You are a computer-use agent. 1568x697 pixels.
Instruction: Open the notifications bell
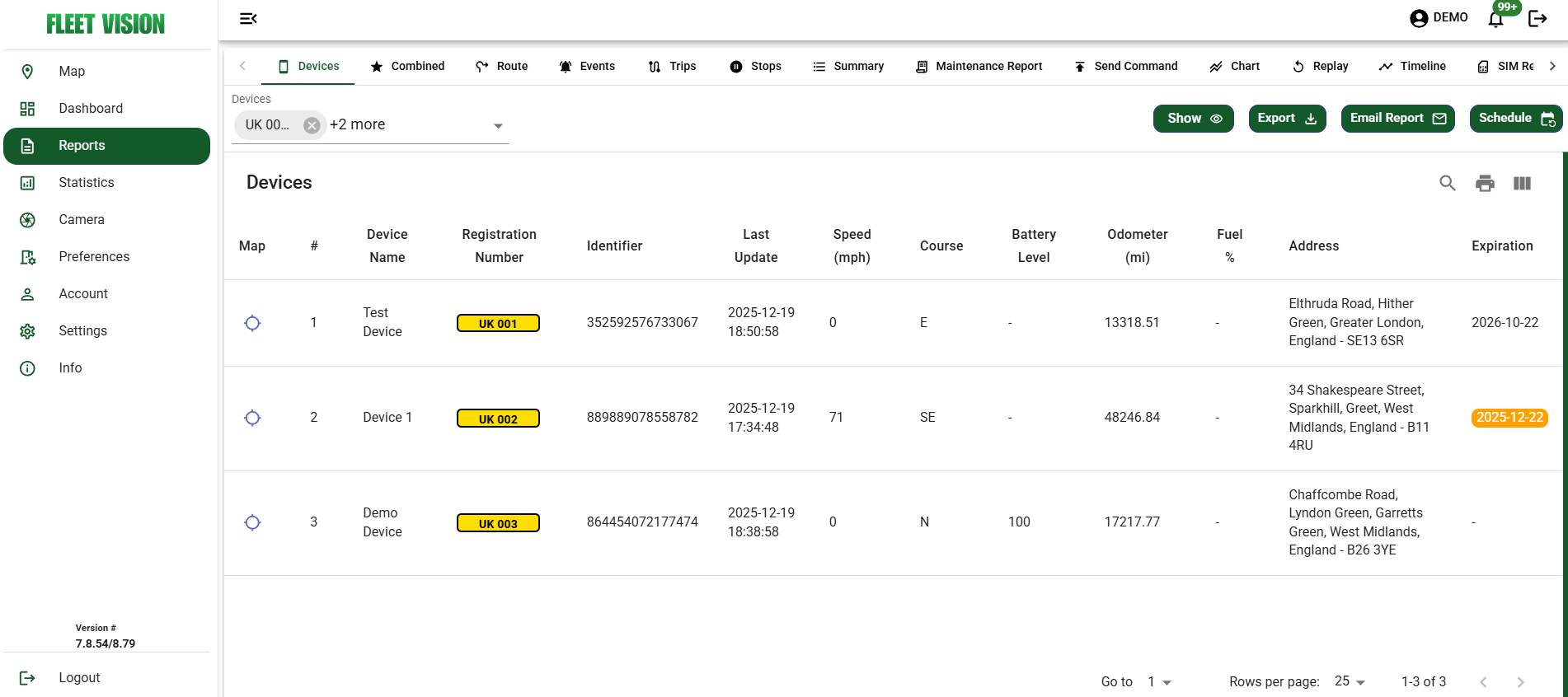point(1495,18)
